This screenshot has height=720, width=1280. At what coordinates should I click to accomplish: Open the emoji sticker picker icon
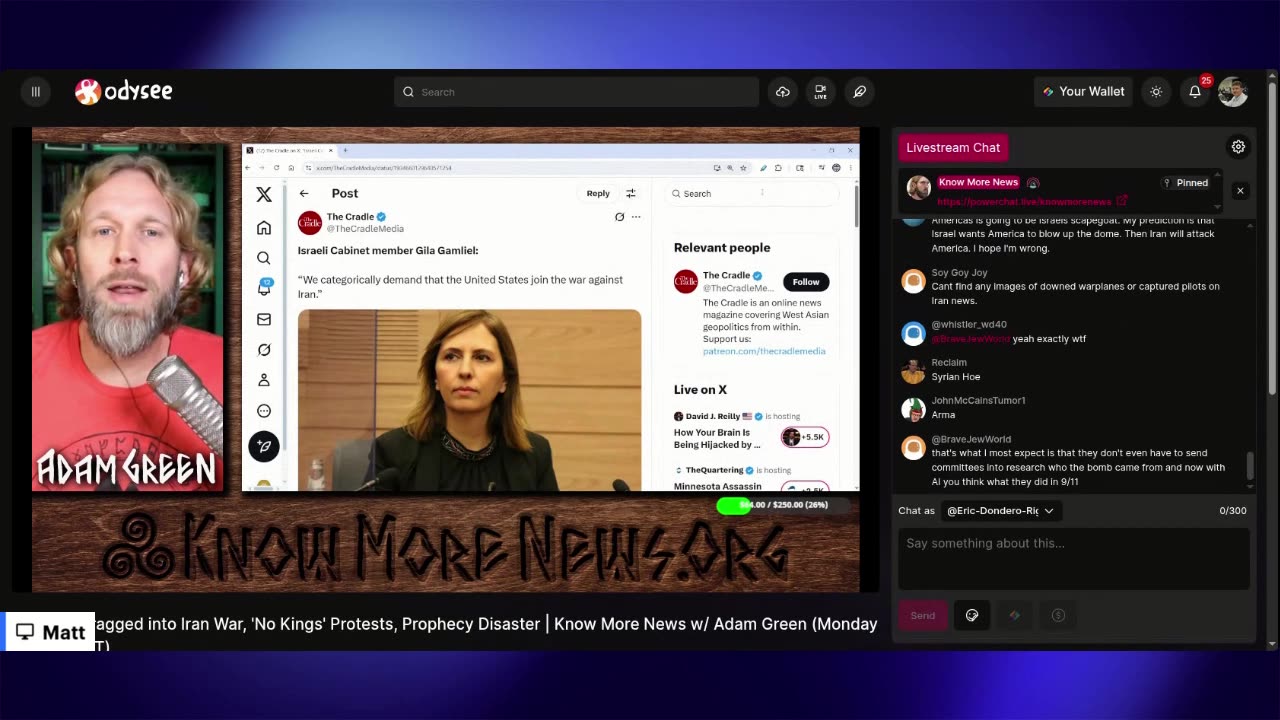[971, 615]
